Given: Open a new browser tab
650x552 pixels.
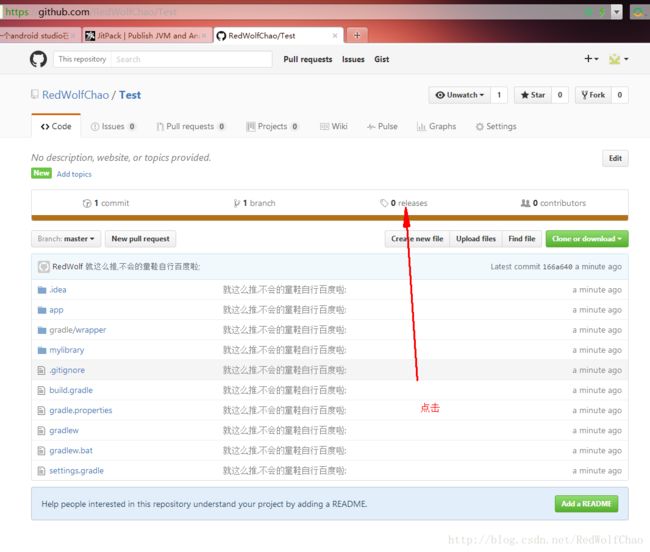Looking at the screenshot, I should pos(357,36).
